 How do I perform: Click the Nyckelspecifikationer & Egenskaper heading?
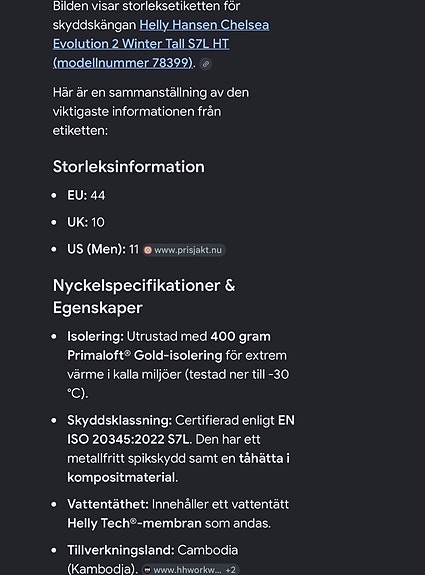(x=144, y=296)
